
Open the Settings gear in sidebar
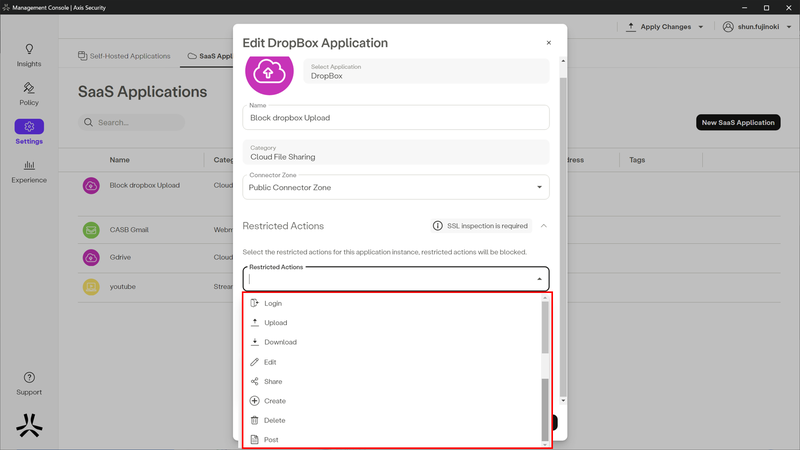[29, 126]
